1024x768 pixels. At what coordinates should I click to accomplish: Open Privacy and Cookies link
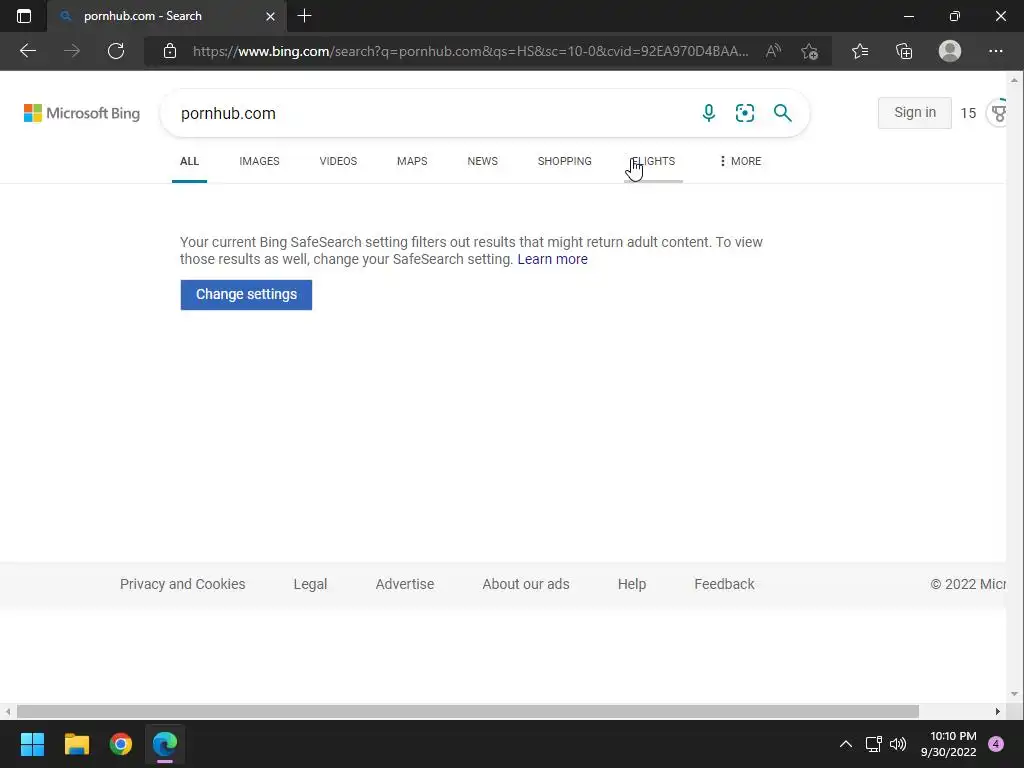(x=182, y=584)
